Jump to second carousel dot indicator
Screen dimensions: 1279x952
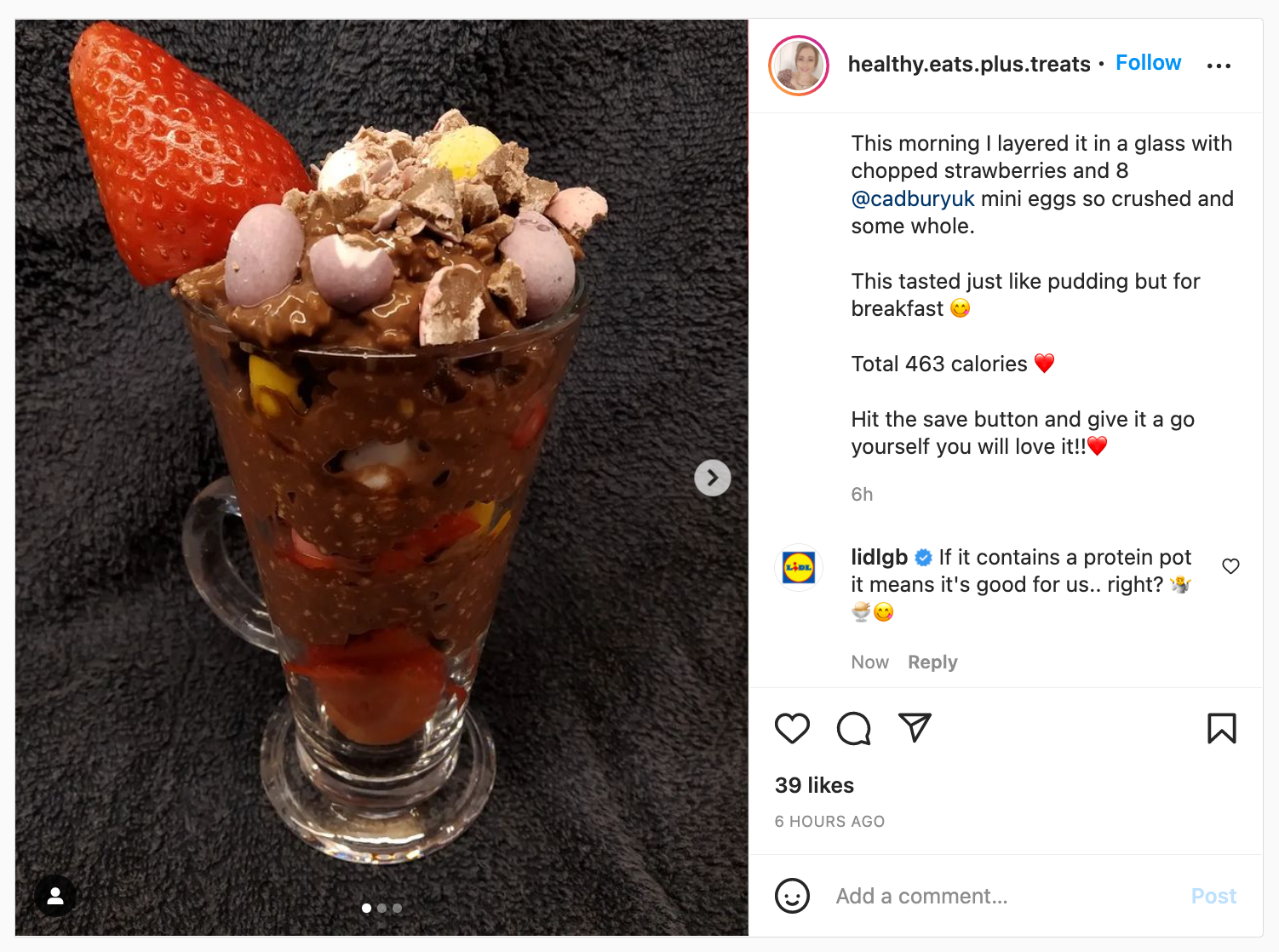coord(381,908)
